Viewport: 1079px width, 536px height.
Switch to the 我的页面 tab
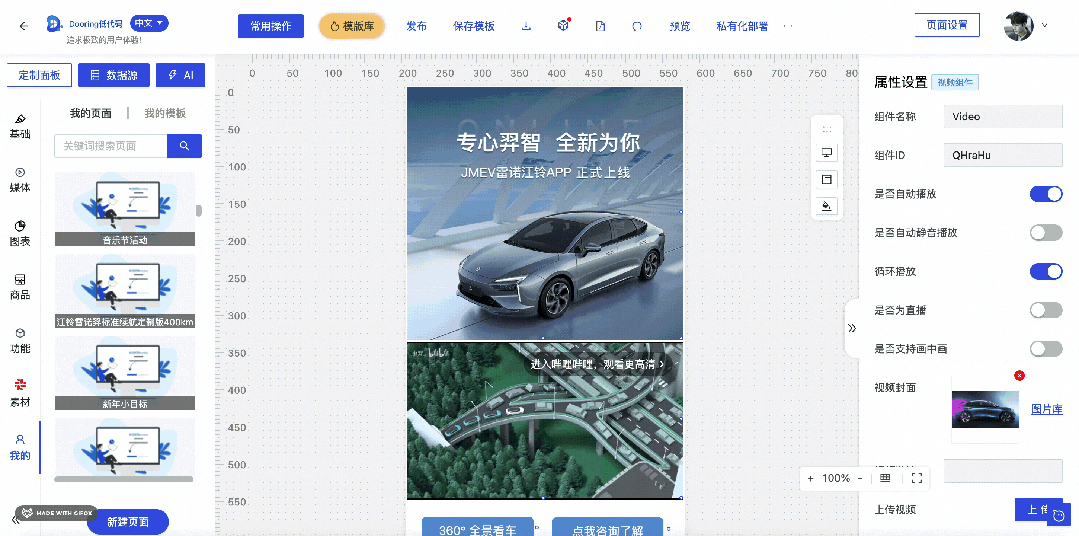91,114
